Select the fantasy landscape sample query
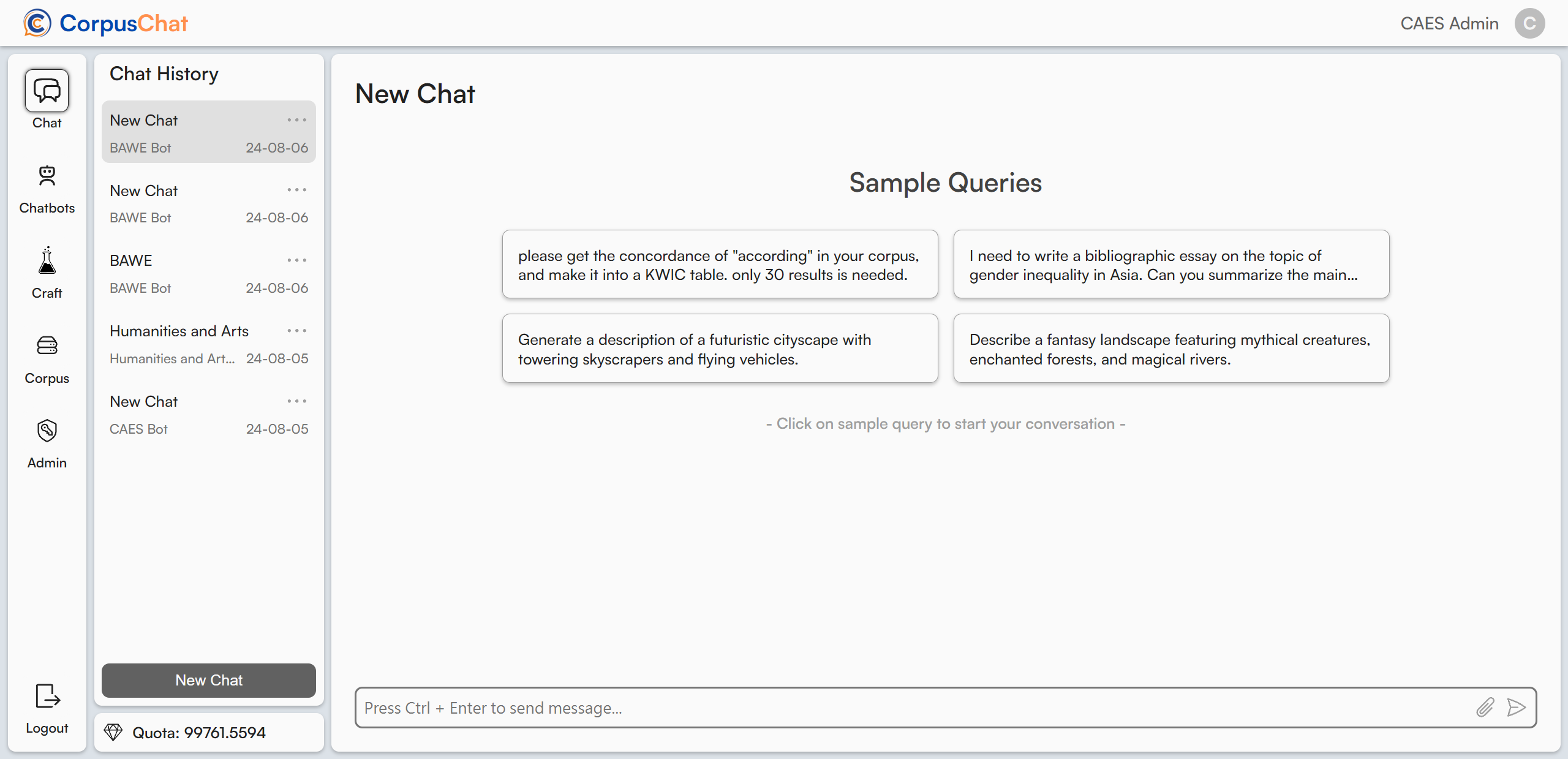 [x=1171, y=349]
